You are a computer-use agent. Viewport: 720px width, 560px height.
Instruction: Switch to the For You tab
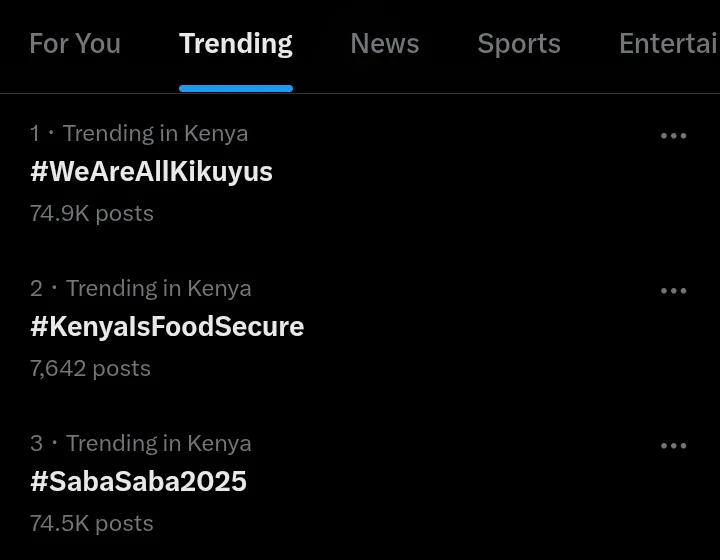pyautogui.click(x=75, y=44)
